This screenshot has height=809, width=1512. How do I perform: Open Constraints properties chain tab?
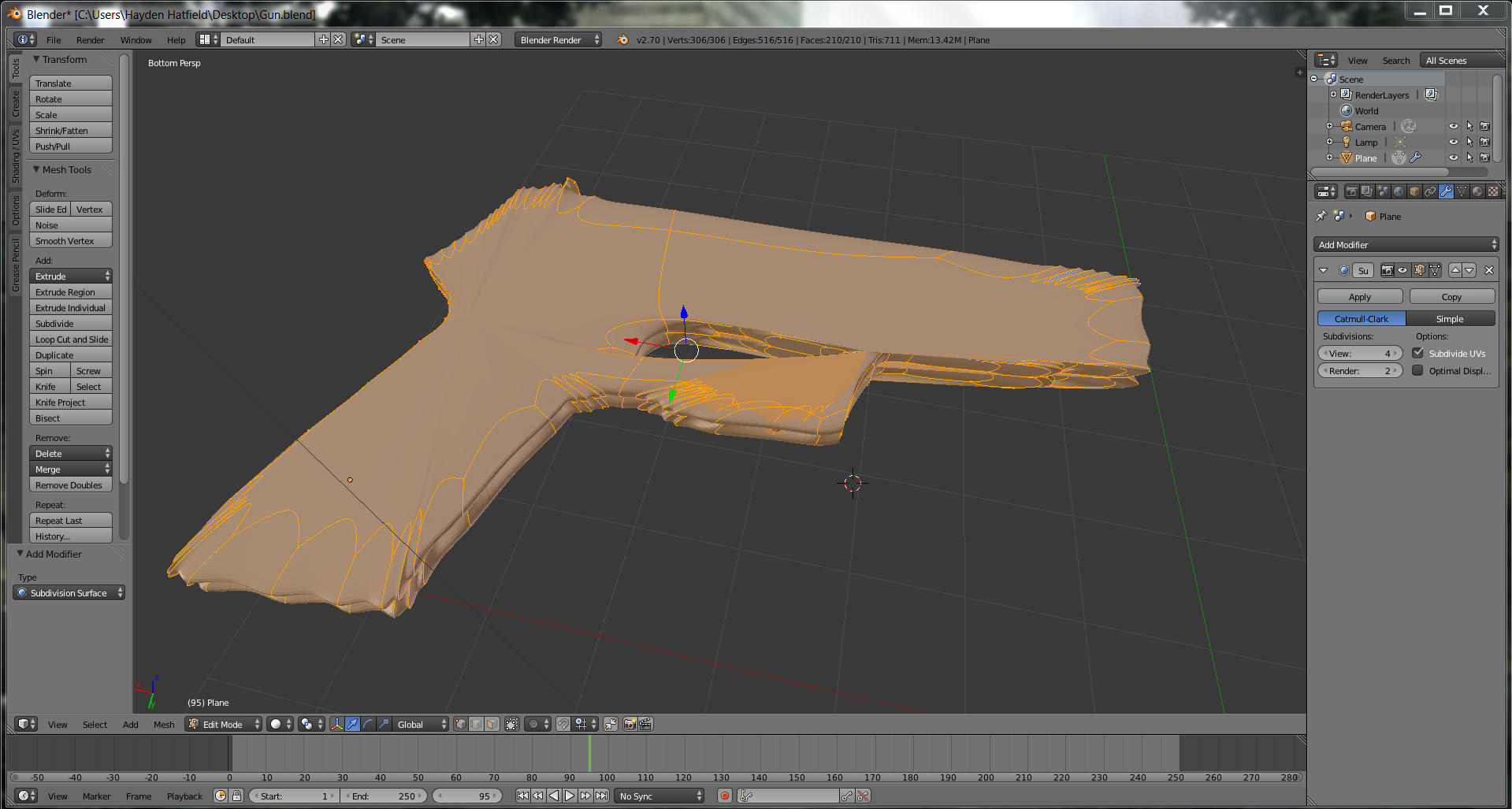[x=1430, y=191]
